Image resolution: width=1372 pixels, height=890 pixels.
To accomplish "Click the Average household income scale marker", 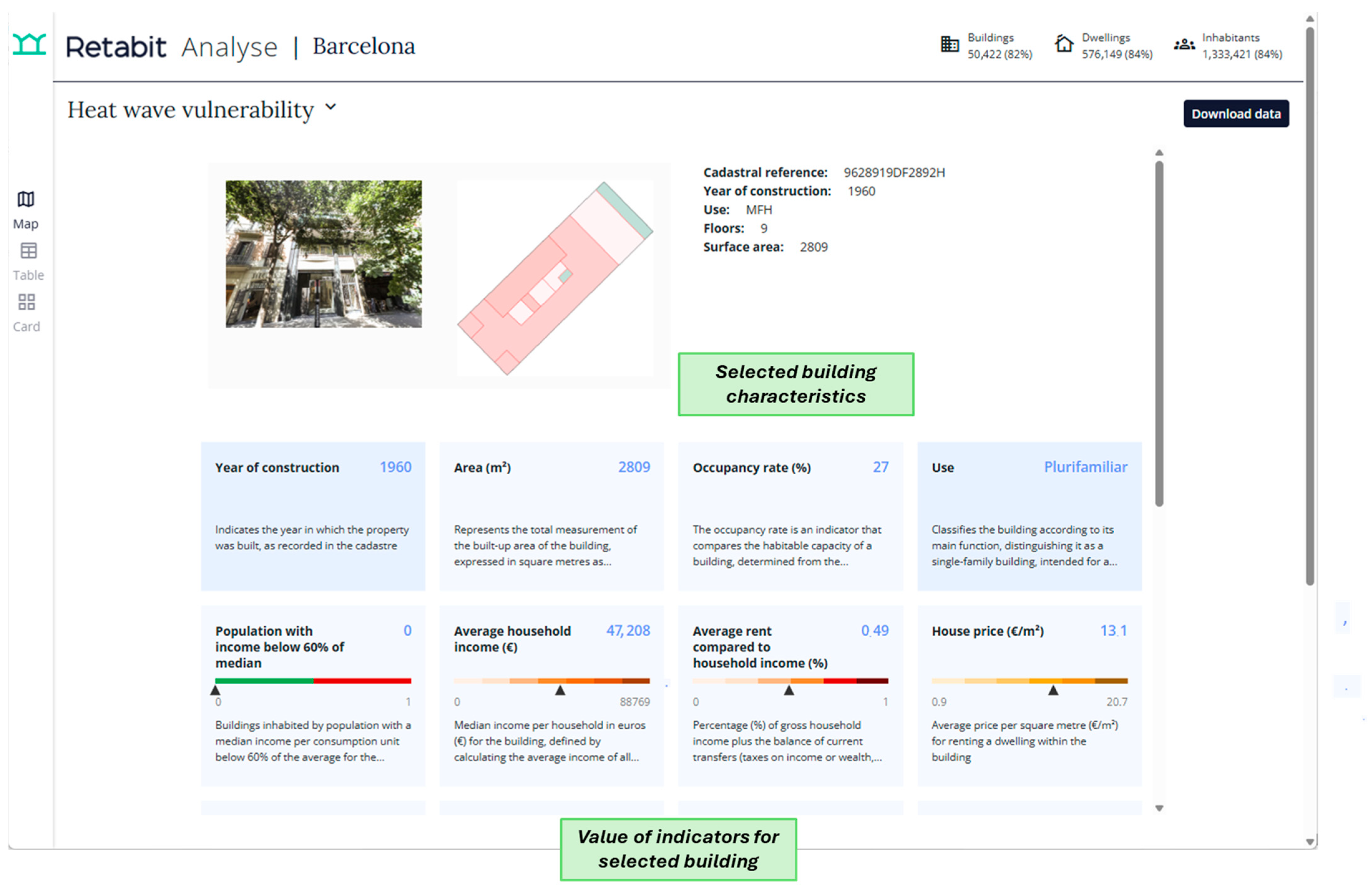I will pos(560,690).
